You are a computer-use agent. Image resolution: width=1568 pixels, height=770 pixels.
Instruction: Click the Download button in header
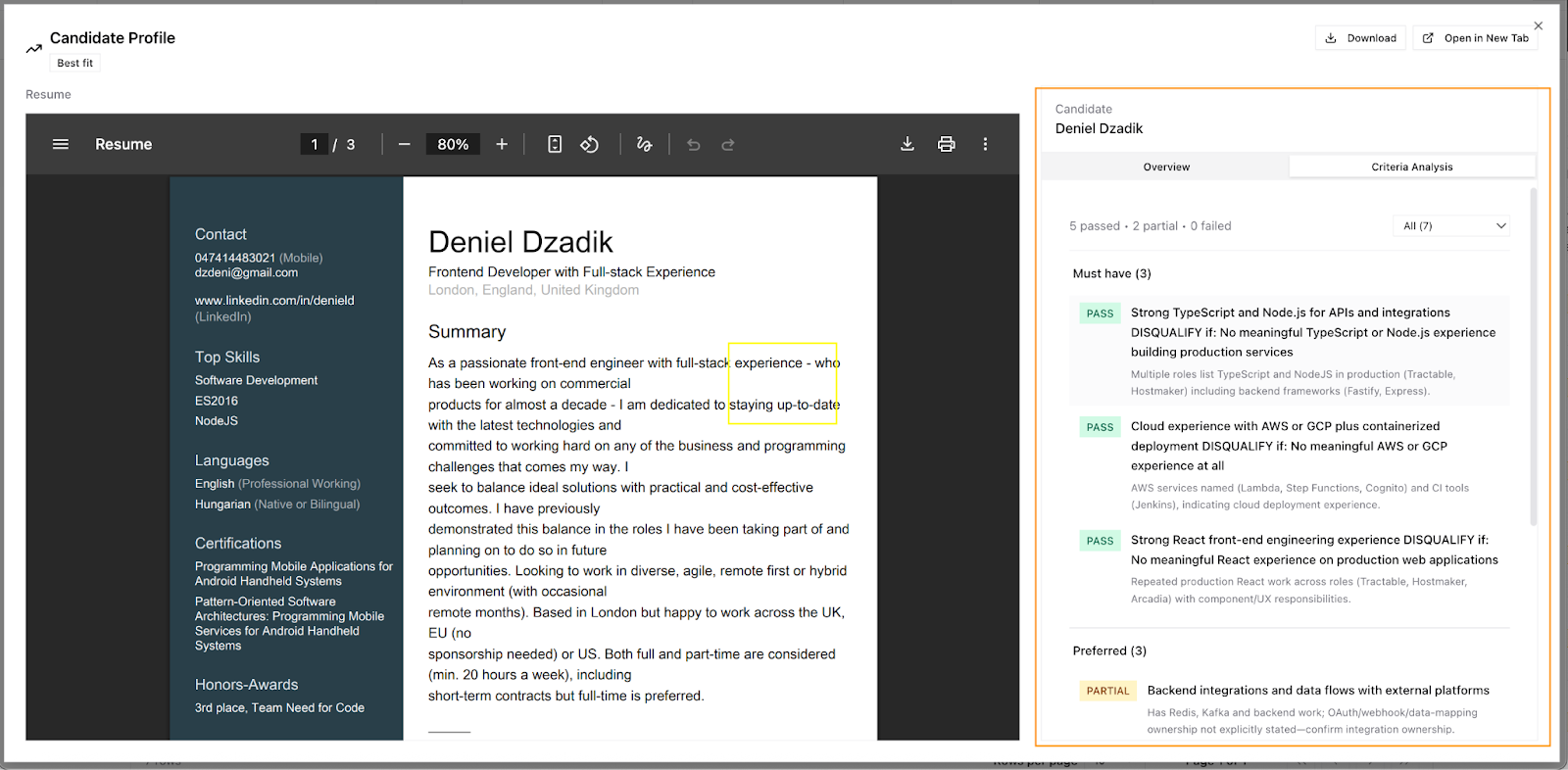(1360, 38)
